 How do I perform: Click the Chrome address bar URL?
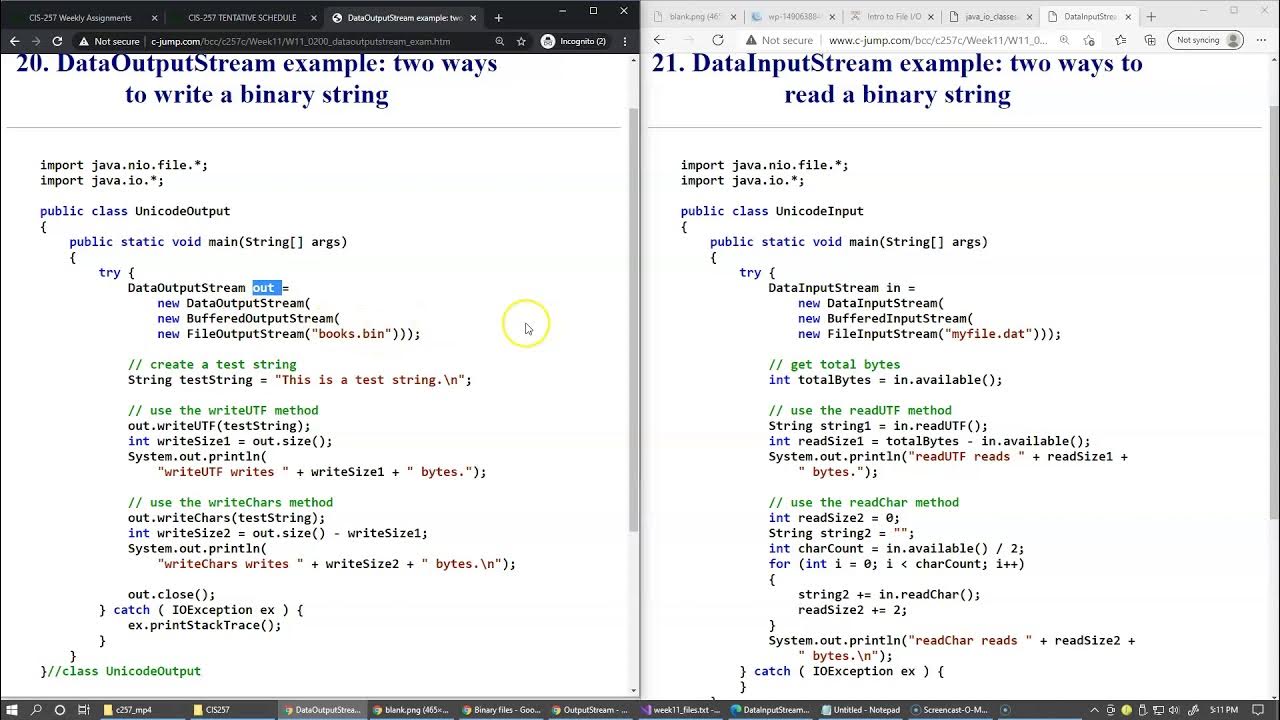tap(301, 41)
